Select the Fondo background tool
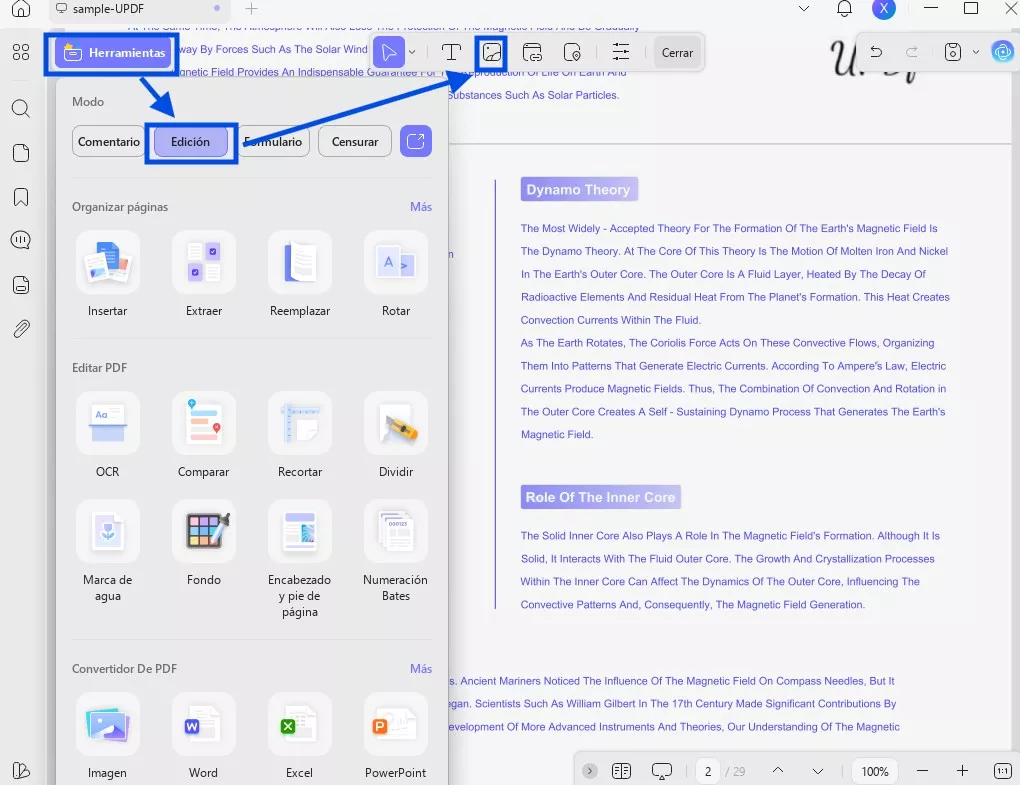Image resolution: width=1020 pixels, height=785 pixels. pyautogui.click(x=204, y=543)
